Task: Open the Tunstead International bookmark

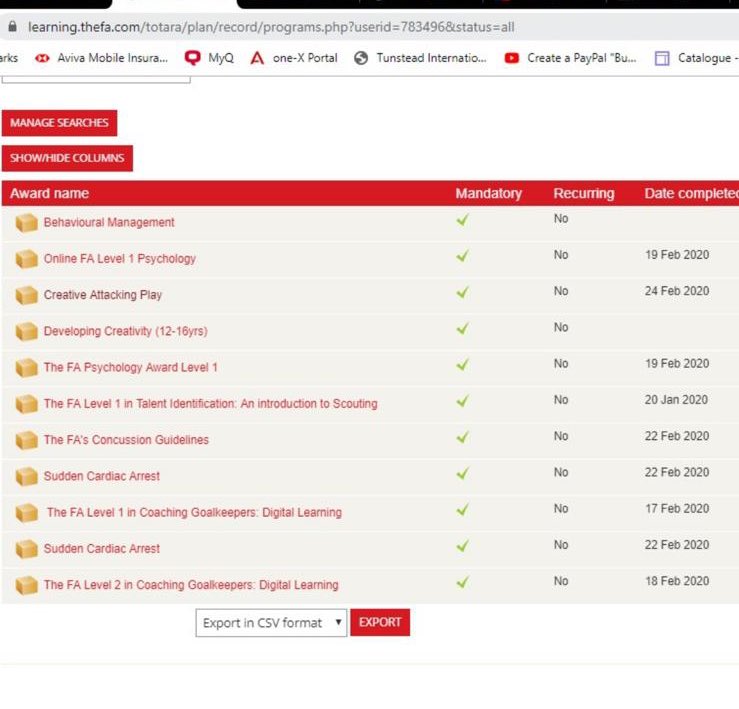Action: (x=420, y=58)
